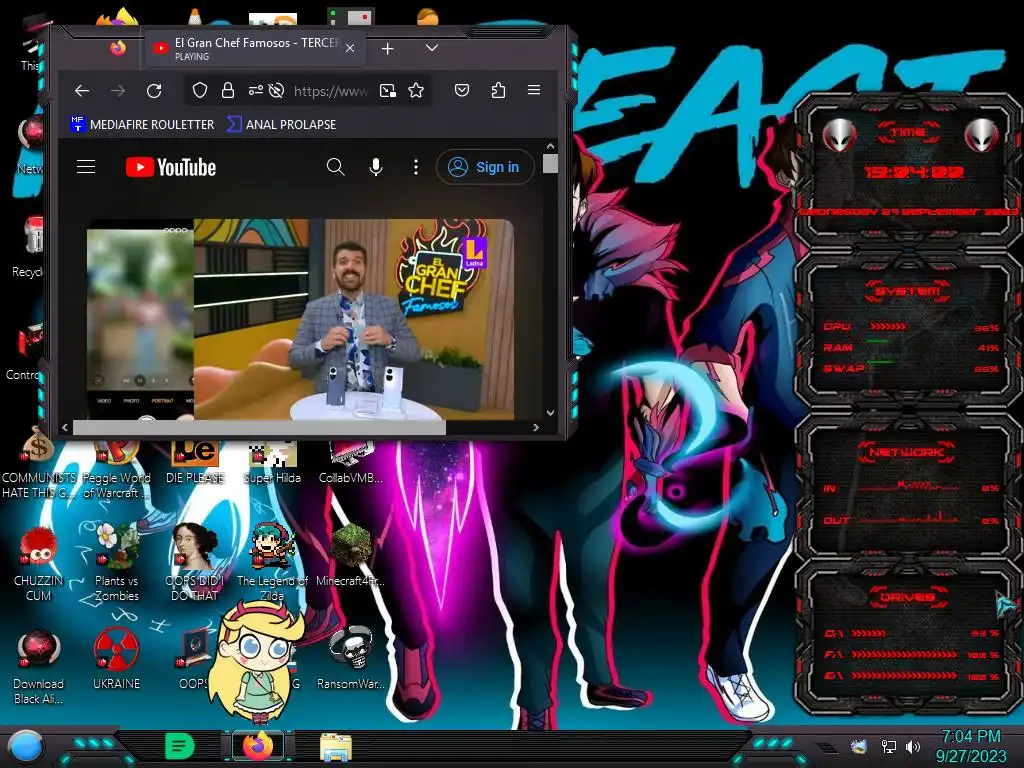Select the red Chuzzle desktop icon

39,564
